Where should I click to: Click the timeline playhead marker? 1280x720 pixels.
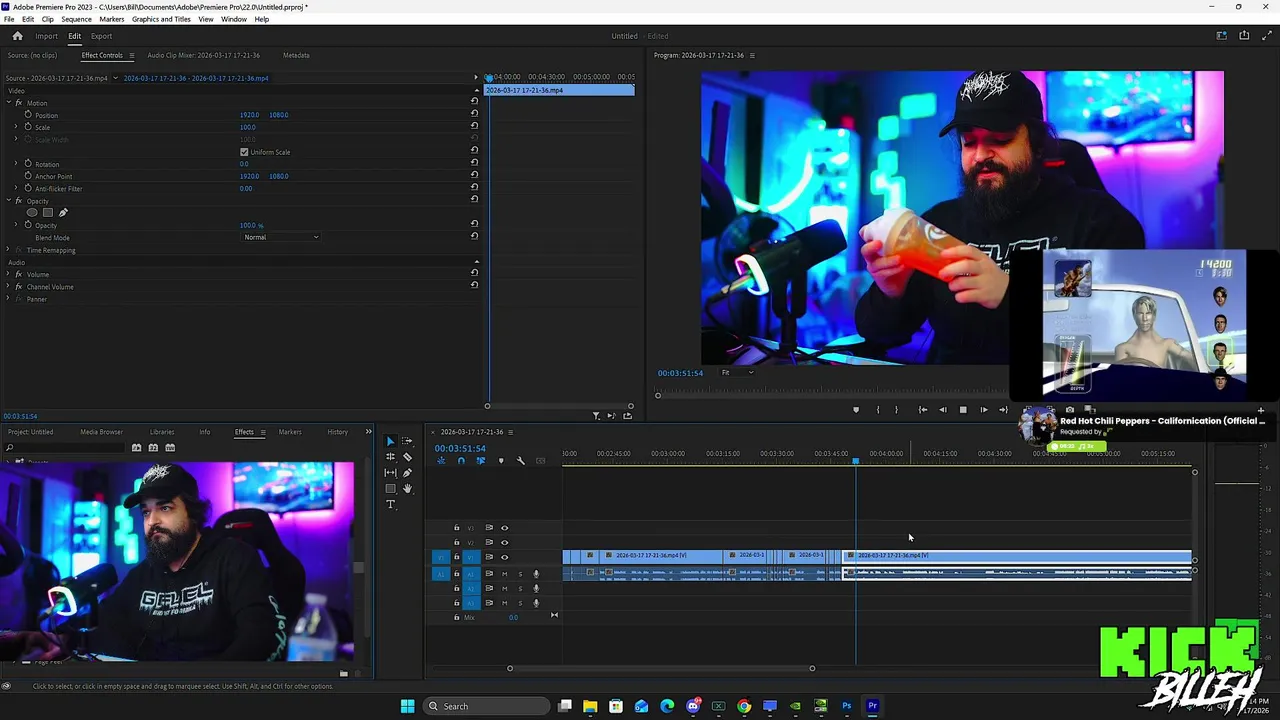[x=855, y=461]
